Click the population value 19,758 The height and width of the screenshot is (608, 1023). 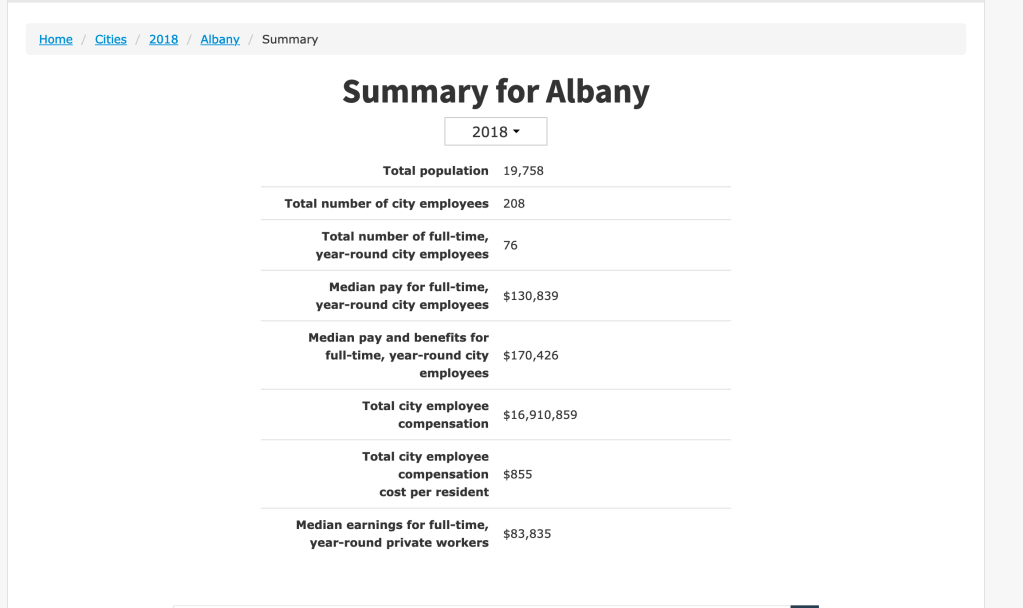[x=524, y=171]
